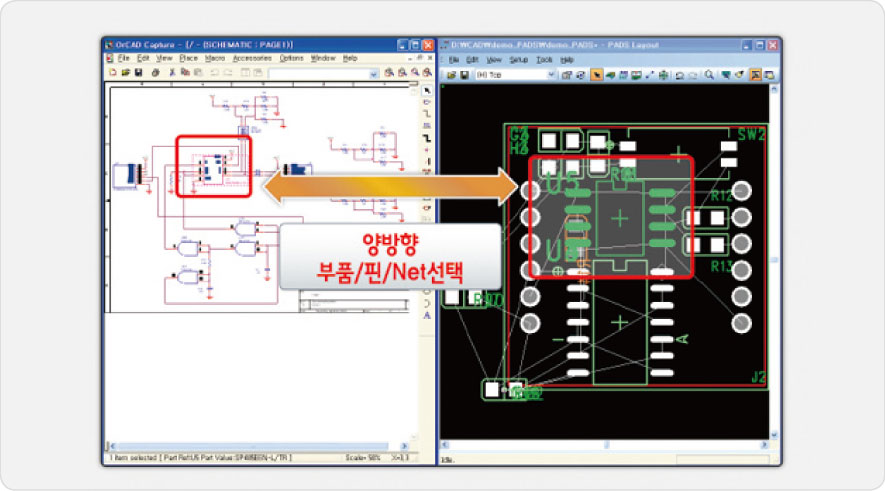The image size is (885, 491).
Task: Toggle the highlighted Select mode button in PADS
Action: tap(597, 75)
